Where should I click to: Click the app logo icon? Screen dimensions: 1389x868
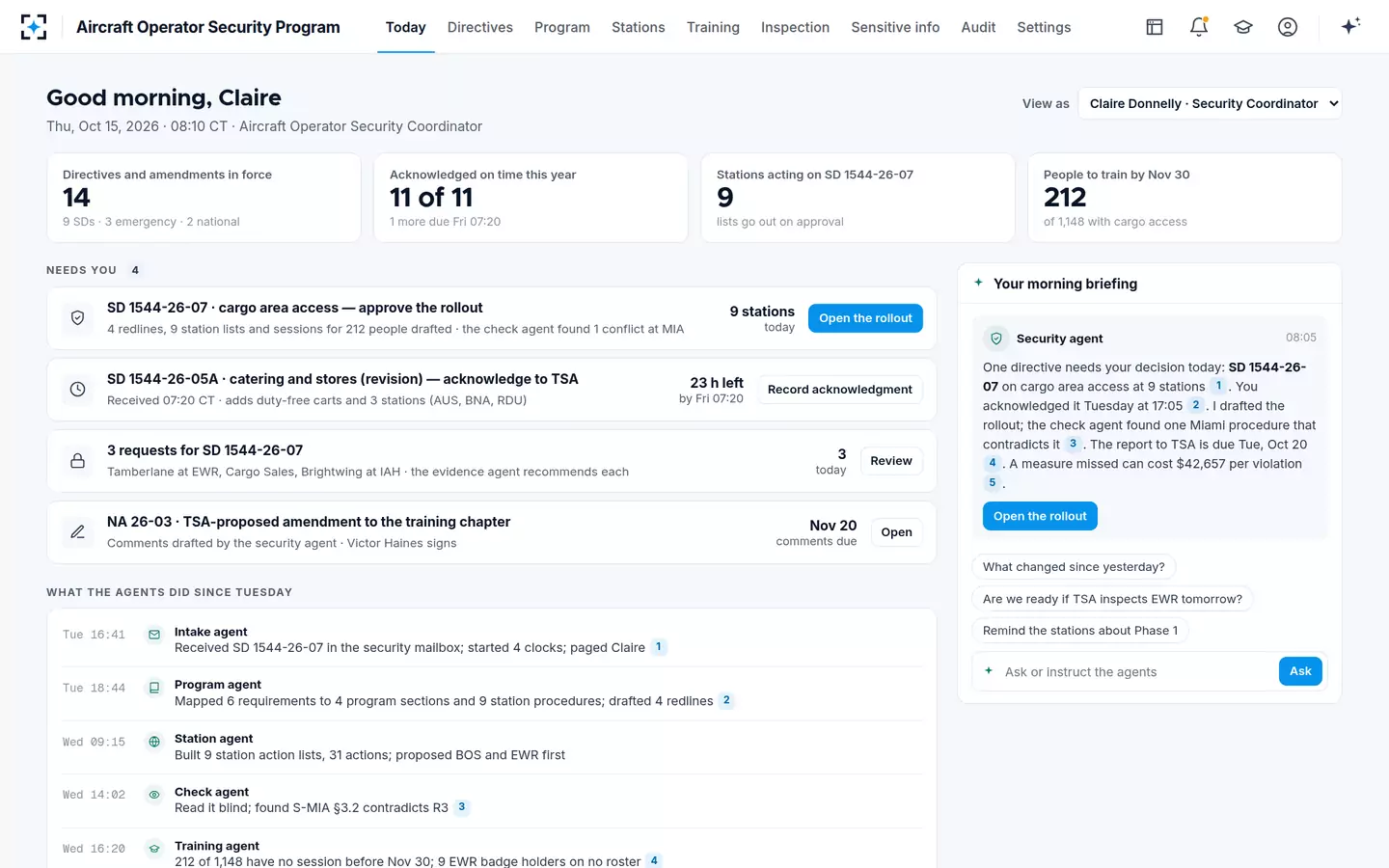point(34,27)
